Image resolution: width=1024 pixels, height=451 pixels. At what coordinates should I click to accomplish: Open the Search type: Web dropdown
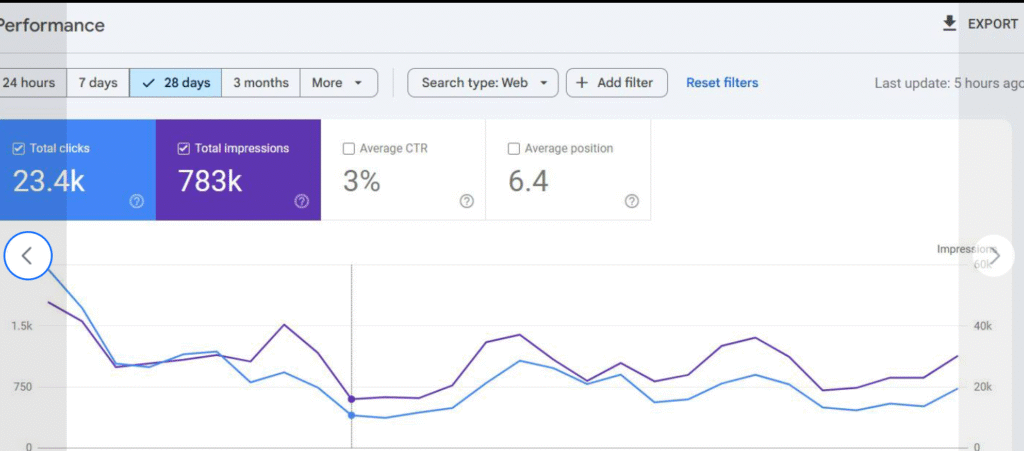[x=482, y=83]
